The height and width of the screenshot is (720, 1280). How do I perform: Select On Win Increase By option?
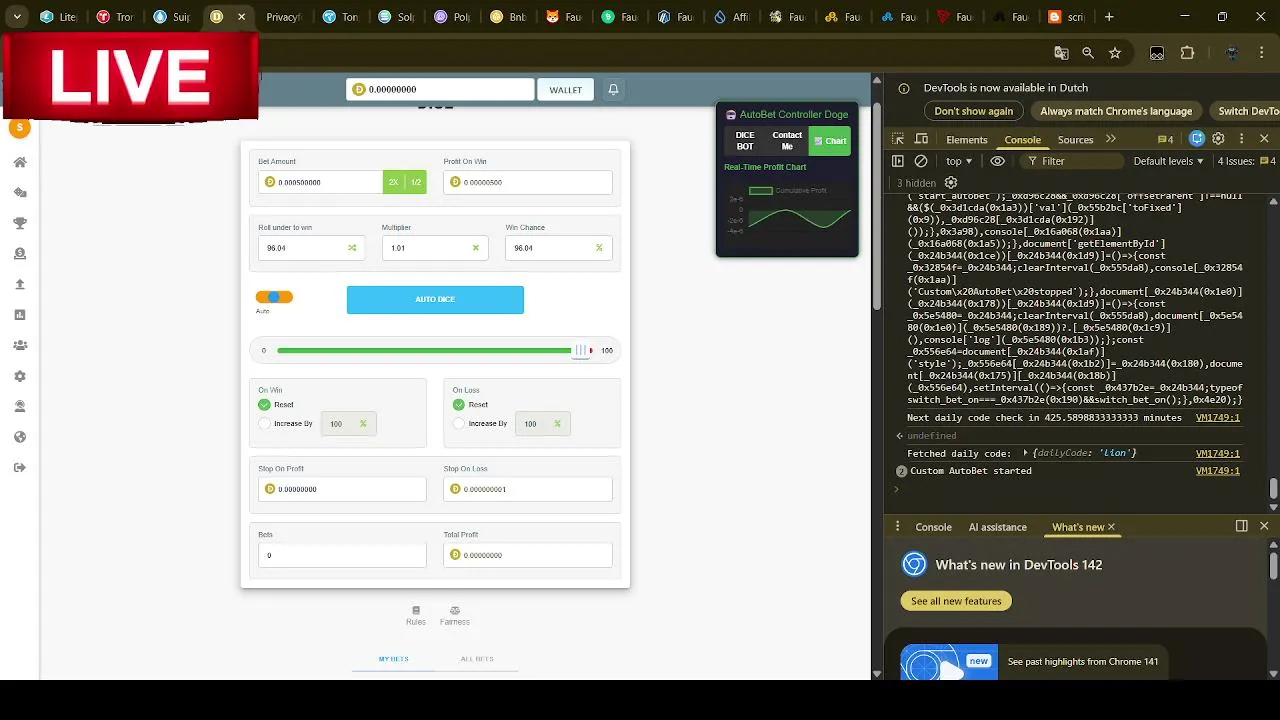click(x=264, y=423)
